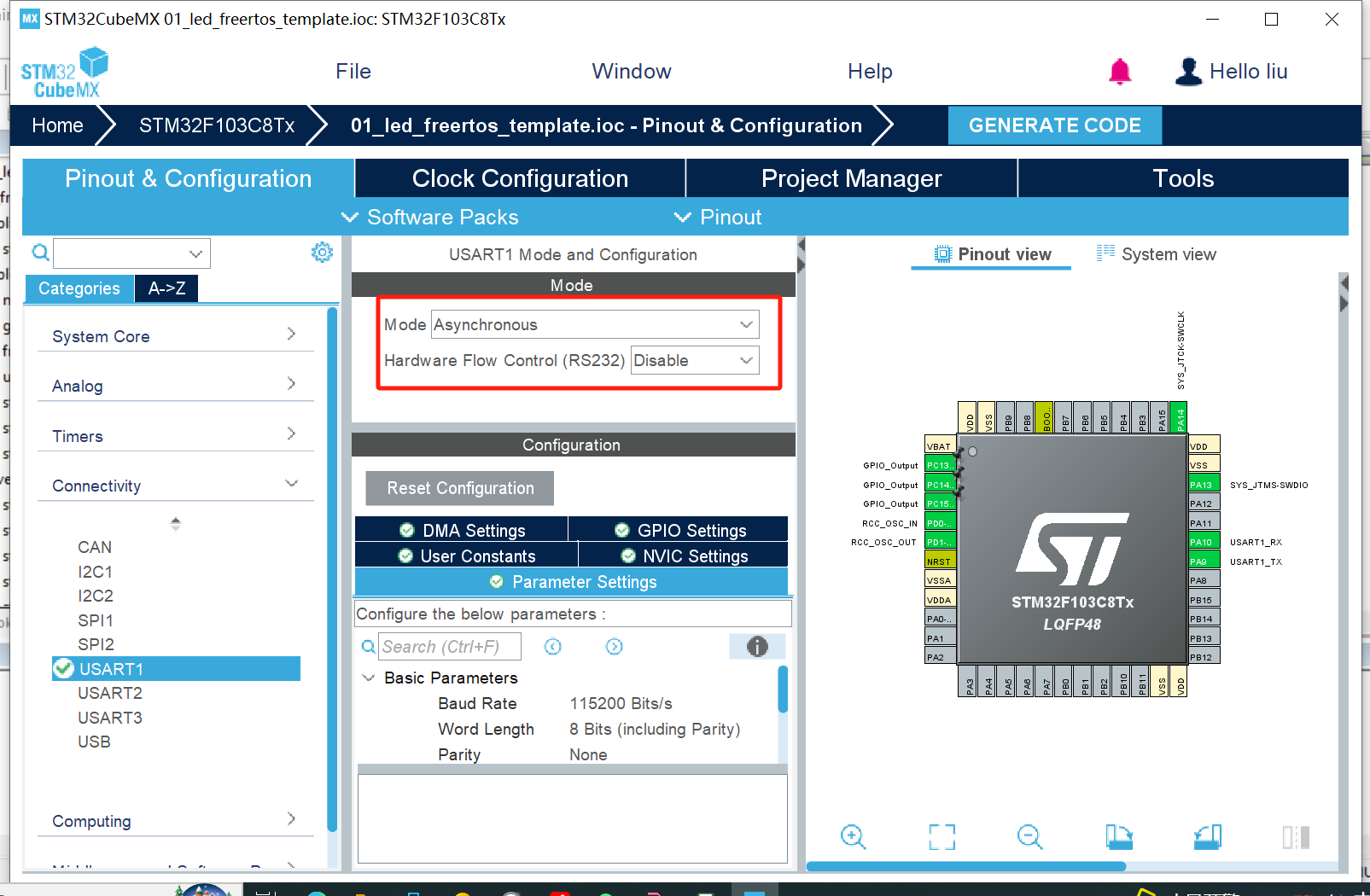Toggle split view icon in pinout toolbar
The height and width of the screenshot is (896, 1370).
(1296, 837)
